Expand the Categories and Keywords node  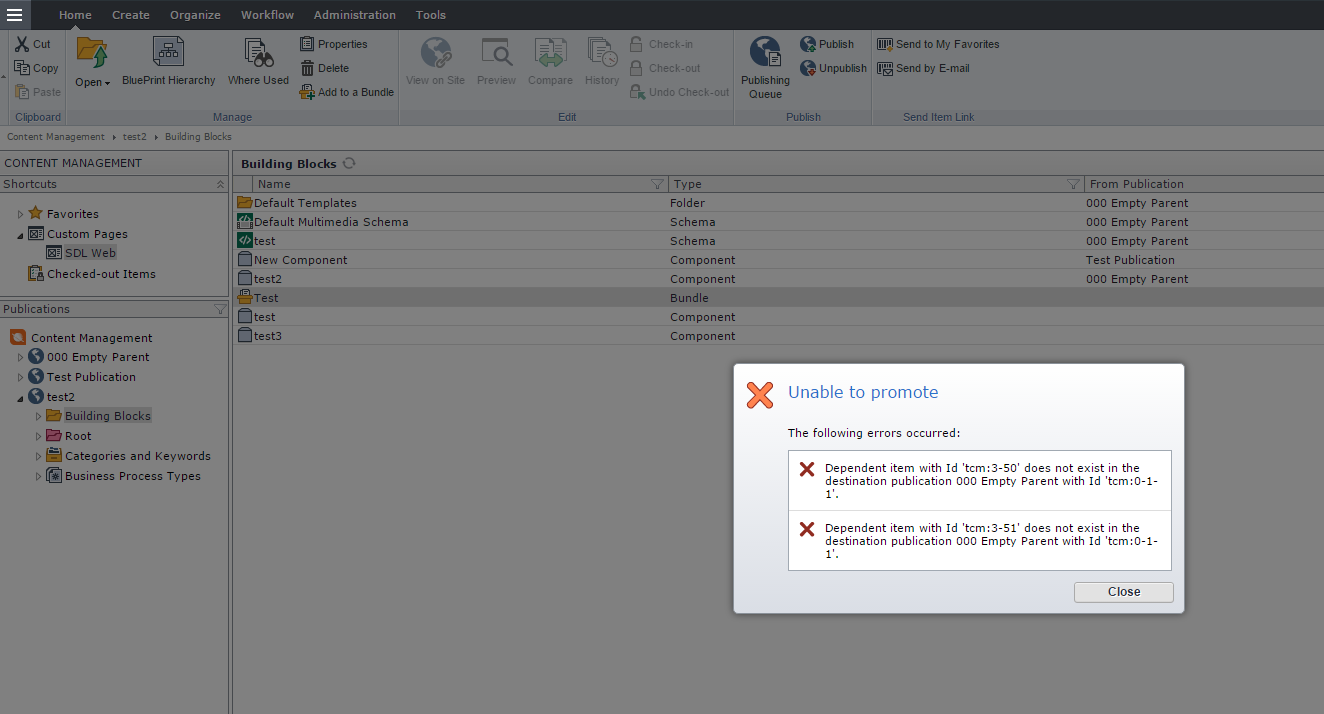pos(39,456)
